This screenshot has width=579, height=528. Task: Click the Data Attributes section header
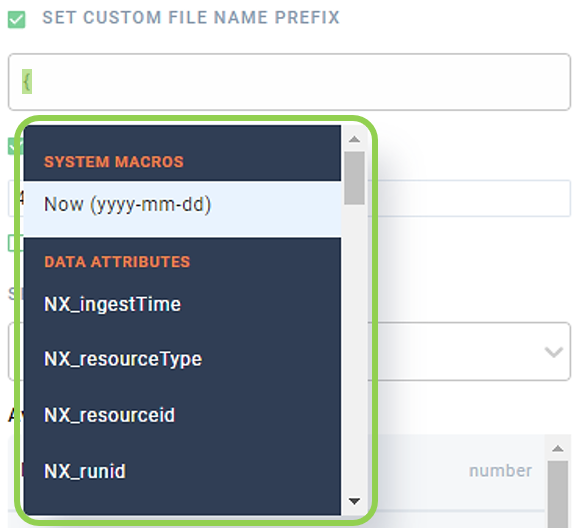click(117, 262)
